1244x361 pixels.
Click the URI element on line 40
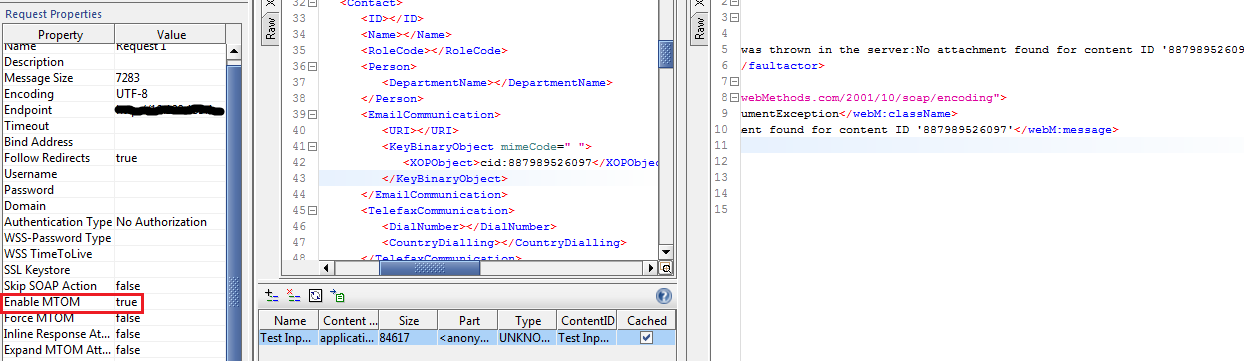421,130
